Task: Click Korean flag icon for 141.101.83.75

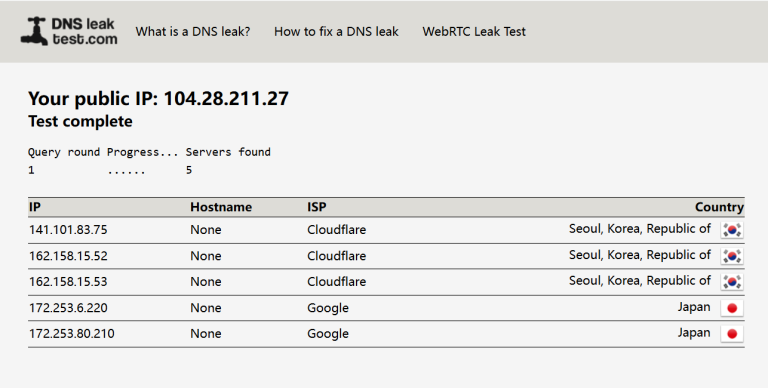Action: pos(732,230)
